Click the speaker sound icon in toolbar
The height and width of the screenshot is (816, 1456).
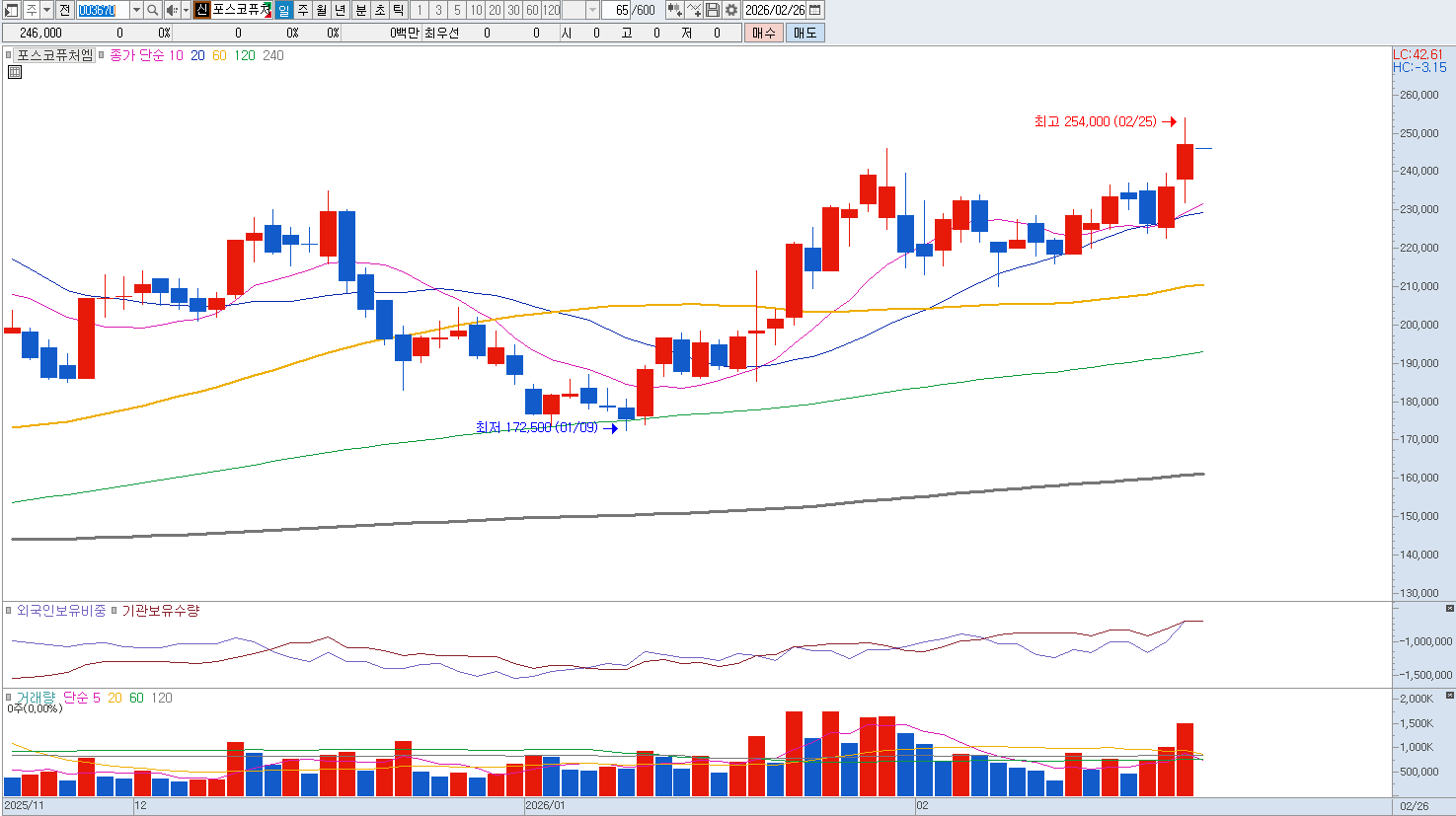[172, 10]
